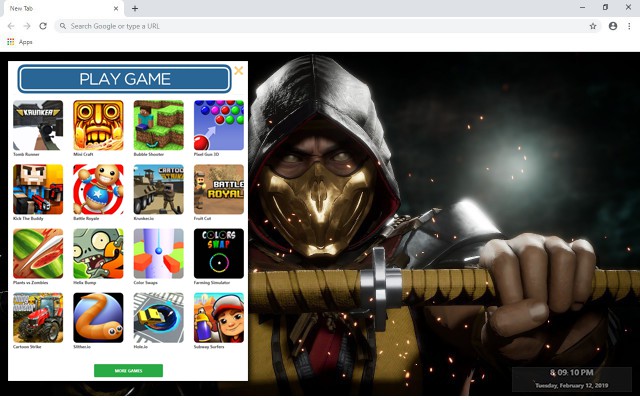The image size is (640, 400).
Task: Bookmark this tab with the star icon
Action: (x=593, y=26)
